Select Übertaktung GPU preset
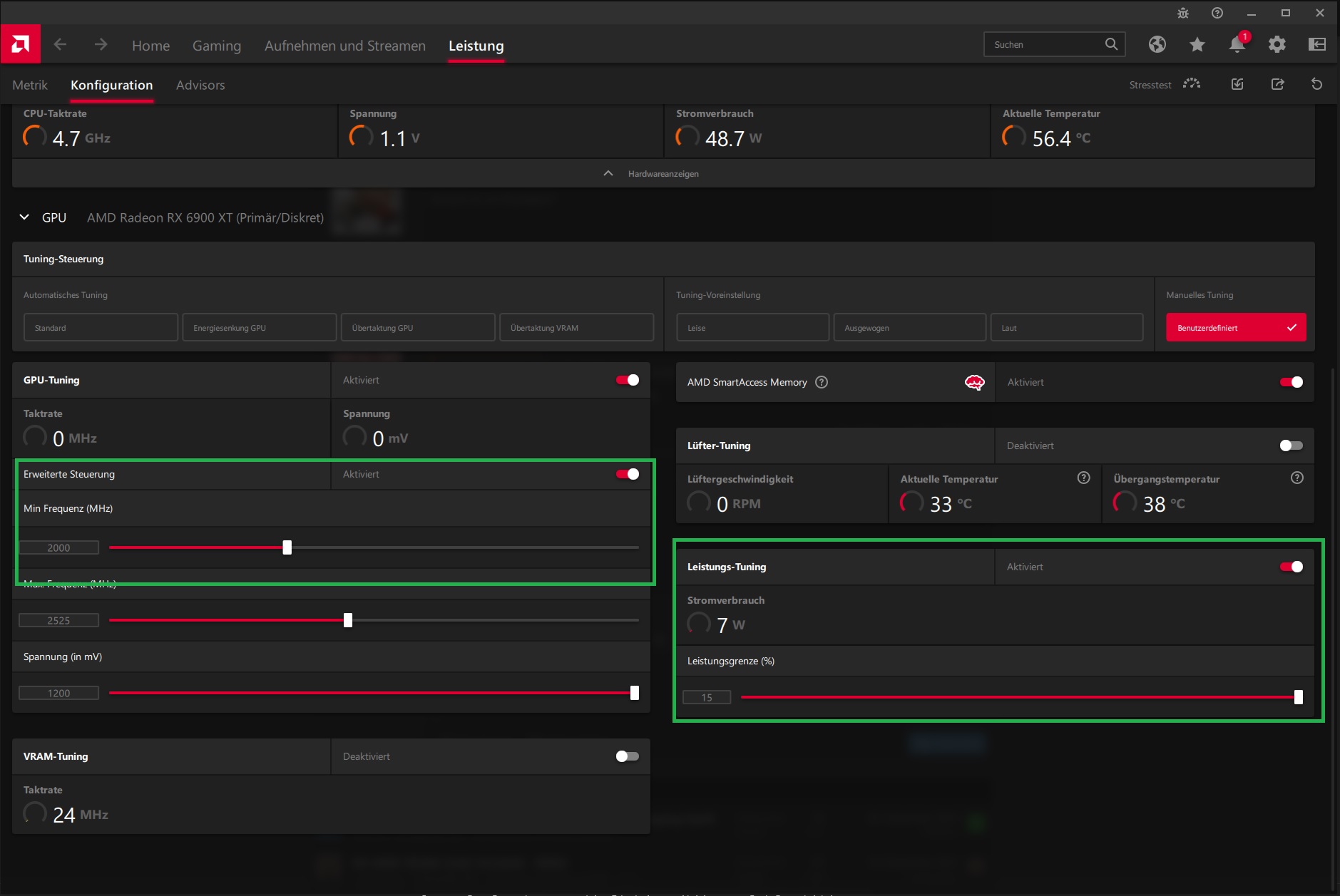The height and width of the screenshot is (896, 1340). click(x=418, y=327)
